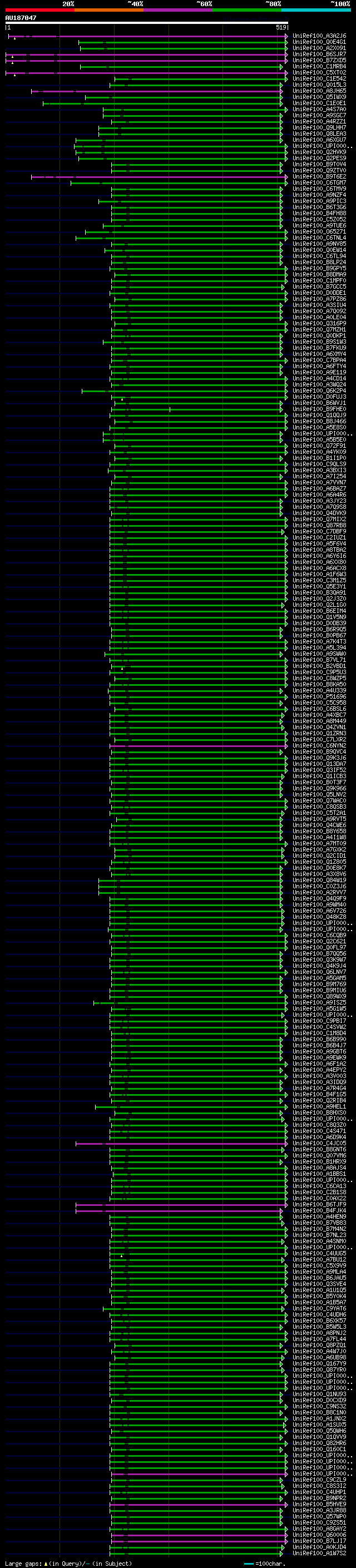Select hit label UniRef100_A8PNJ2

click(319, 1332)
